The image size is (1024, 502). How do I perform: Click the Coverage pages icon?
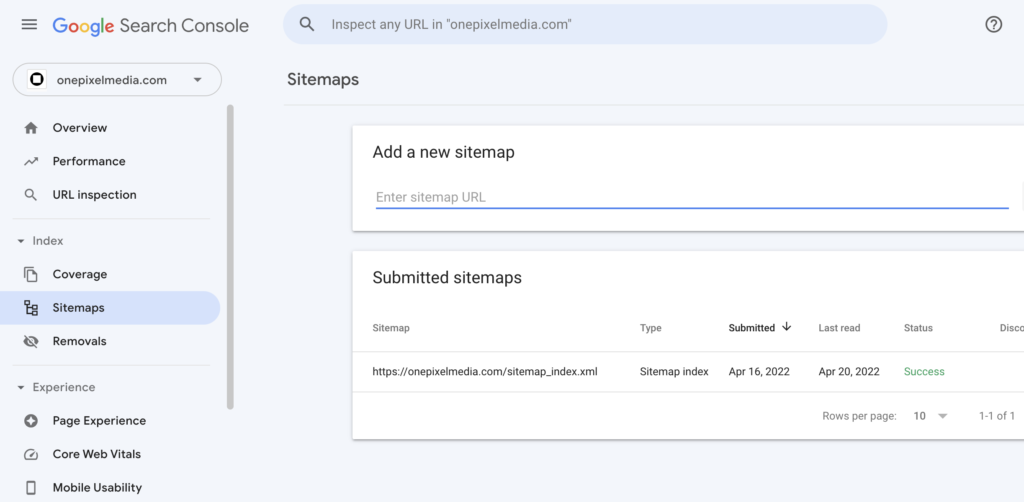31,274
